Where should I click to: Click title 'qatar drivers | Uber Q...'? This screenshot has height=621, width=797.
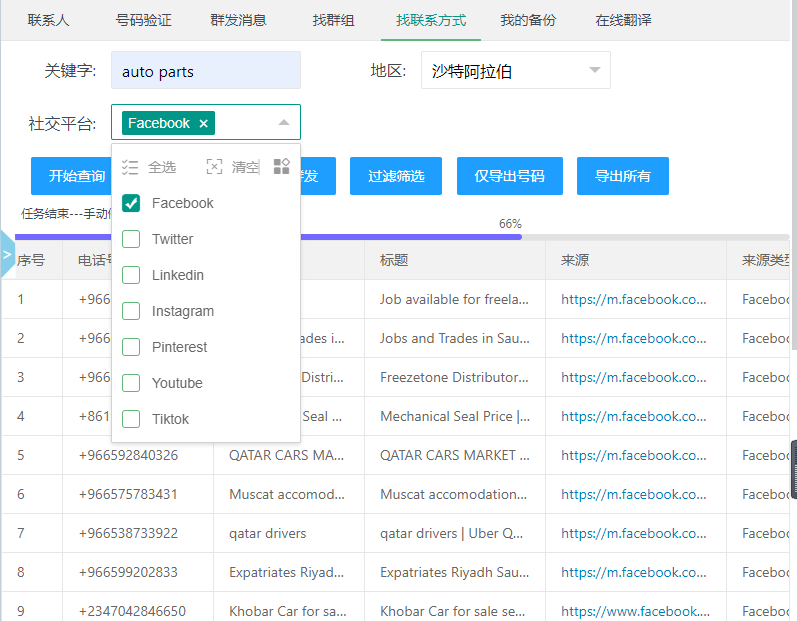[x=451, y=533]
